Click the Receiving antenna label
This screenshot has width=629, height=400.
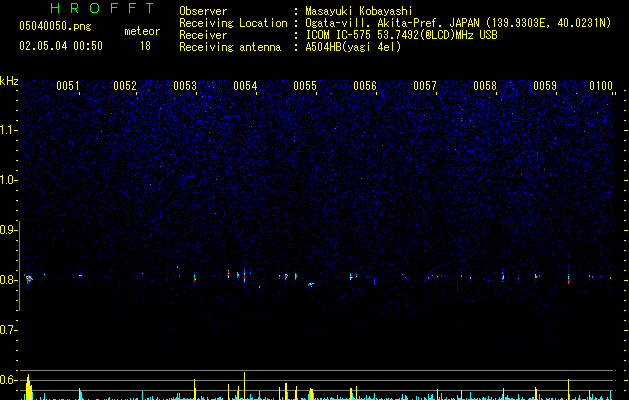[x=230, y=47]
